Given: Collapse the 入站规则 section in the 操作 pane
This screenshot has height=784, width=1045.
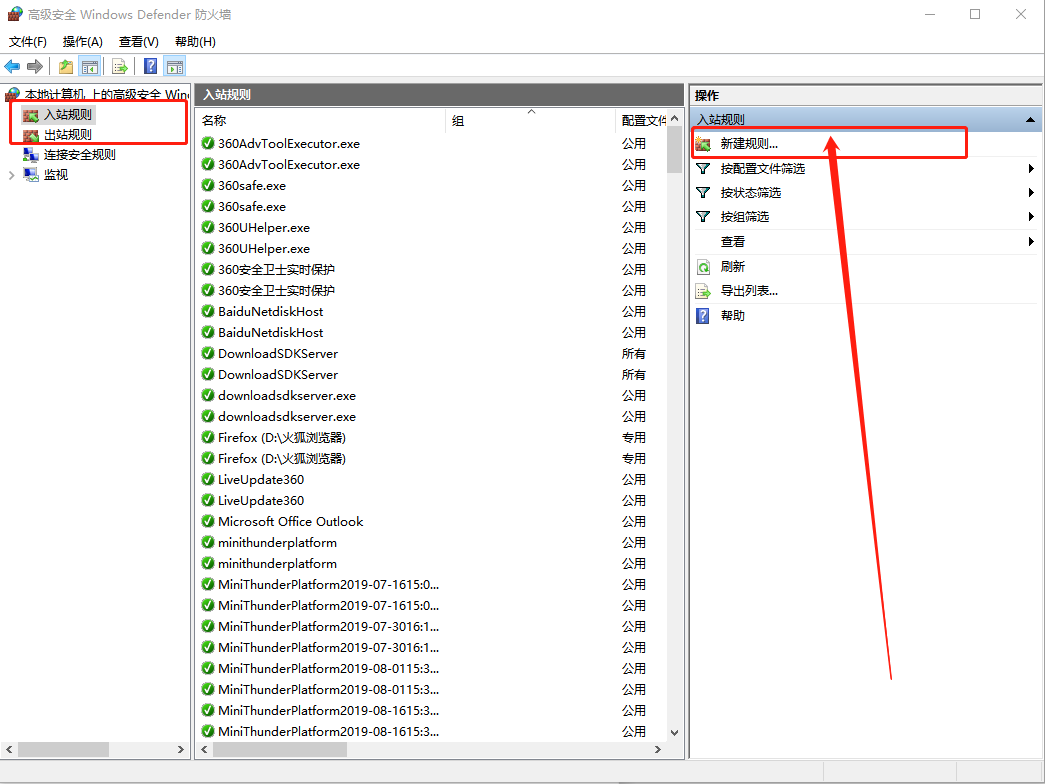Looking at the screenshot, I should pyautogui.click(x=1030, y=118).
